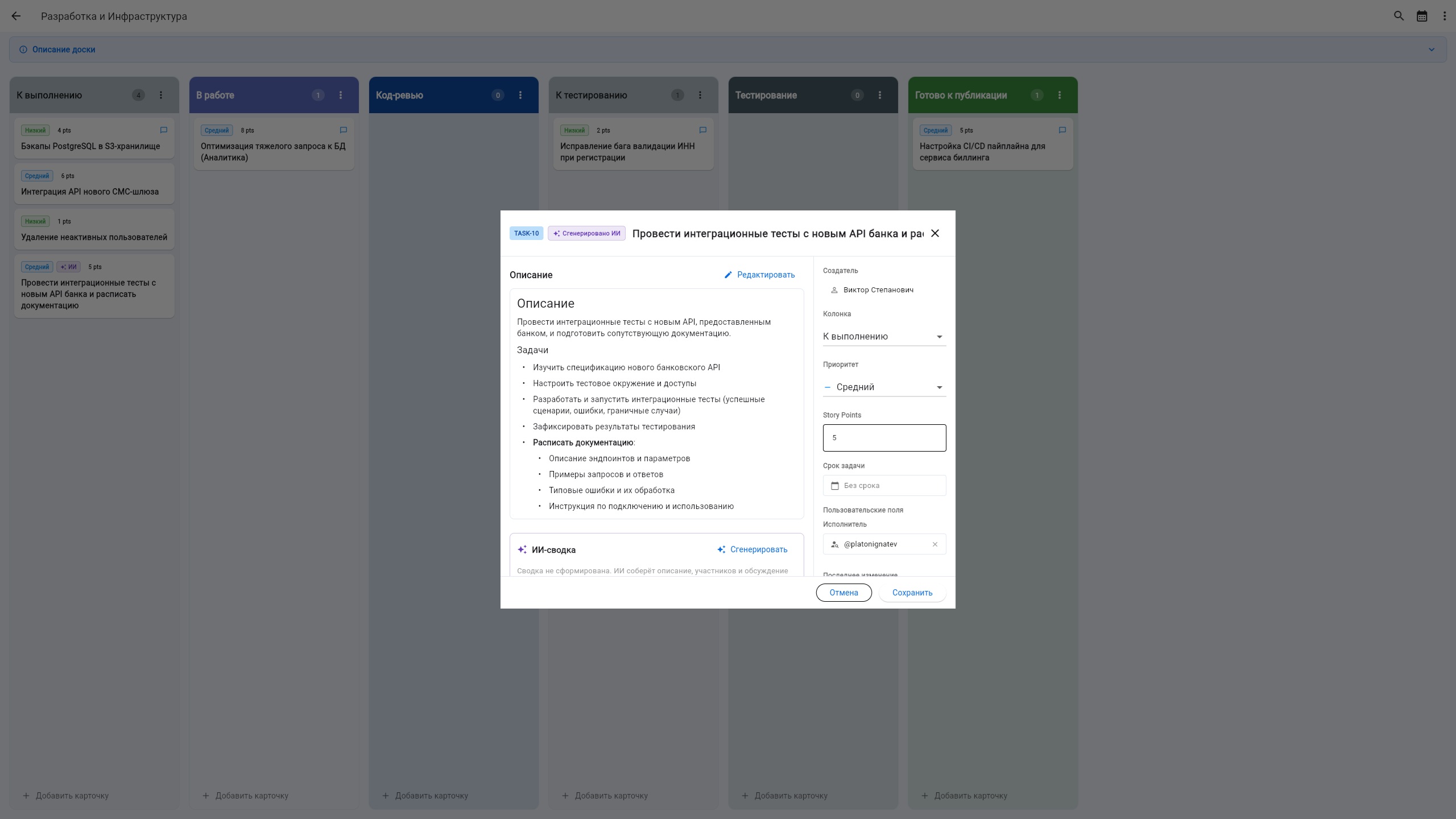
Task: Click 'Добавить карточку' in 'Тестирование' column
Action: (784, 796)
